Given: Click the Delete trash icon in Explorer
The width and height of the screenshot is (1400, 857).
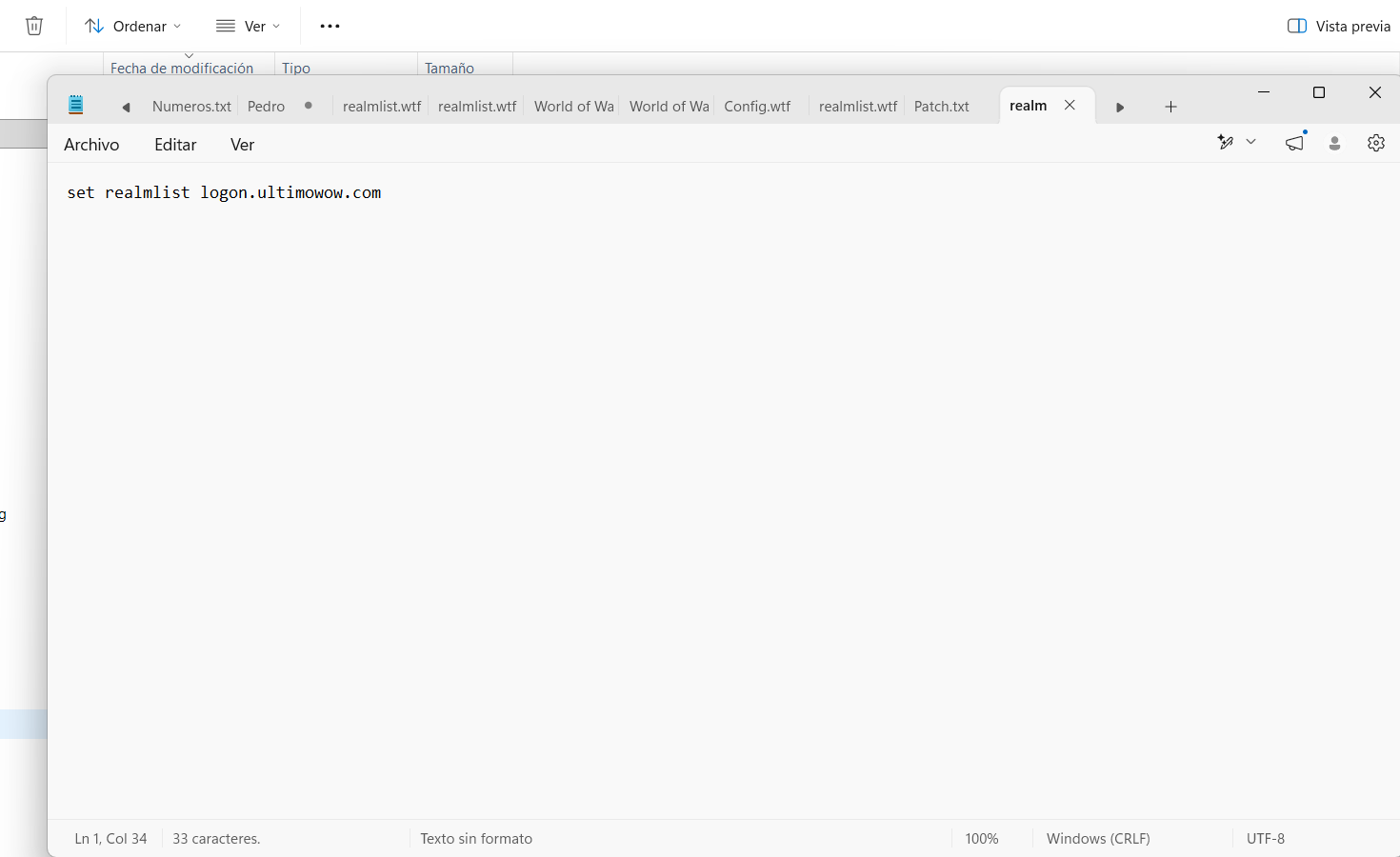Looking at the screenshot, I should pyautogui.click(x=34, y=26).
